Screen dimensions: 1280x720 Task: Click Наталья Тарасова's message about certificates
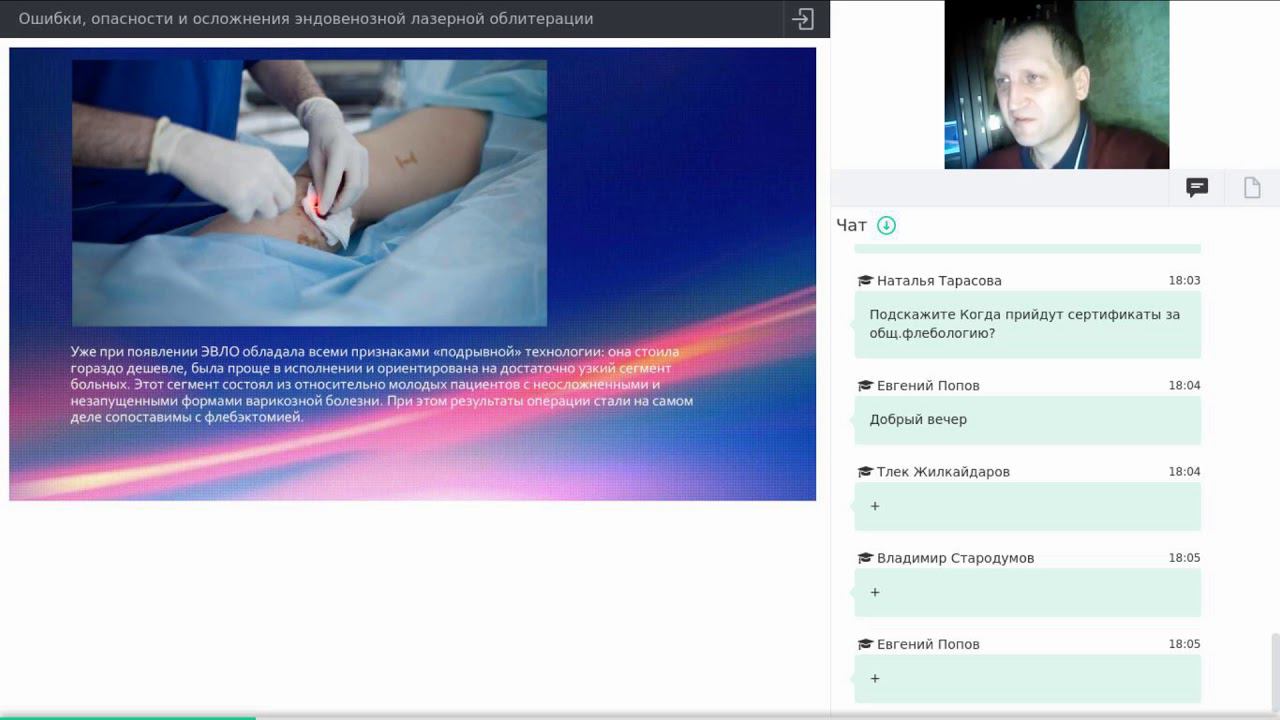(x=1027, y=324)
